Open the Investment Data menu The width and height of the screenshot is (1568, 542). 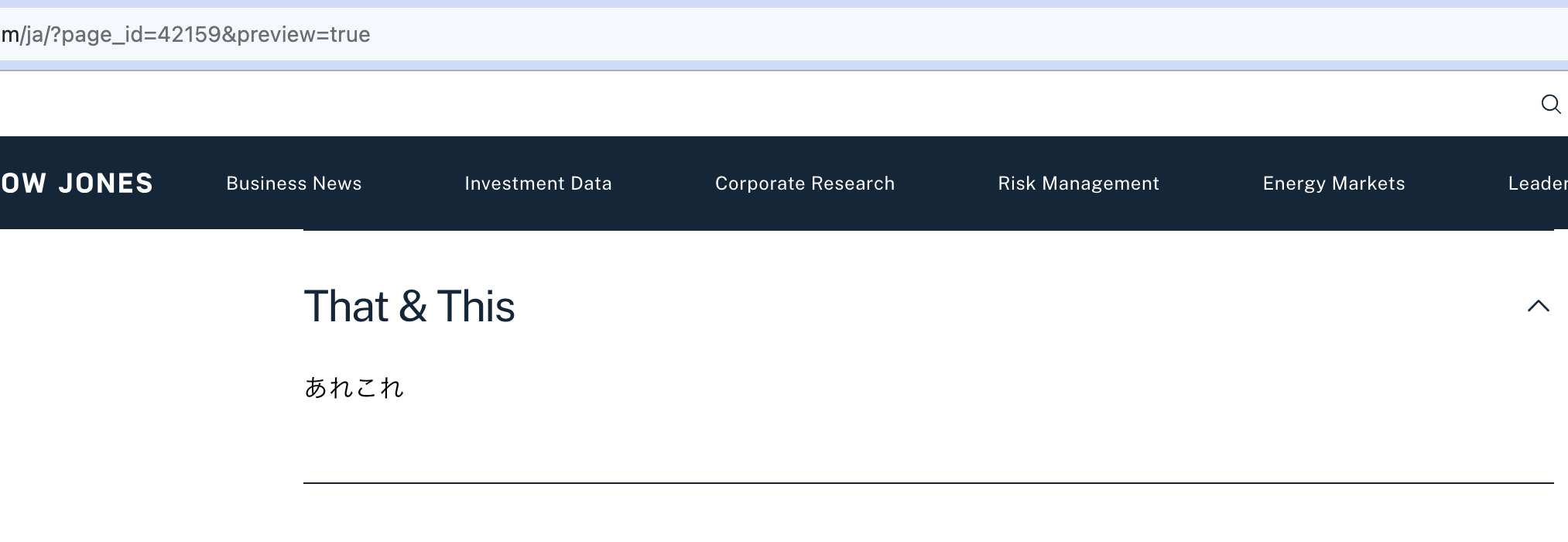pyautogui.click(x=538, y=184)
